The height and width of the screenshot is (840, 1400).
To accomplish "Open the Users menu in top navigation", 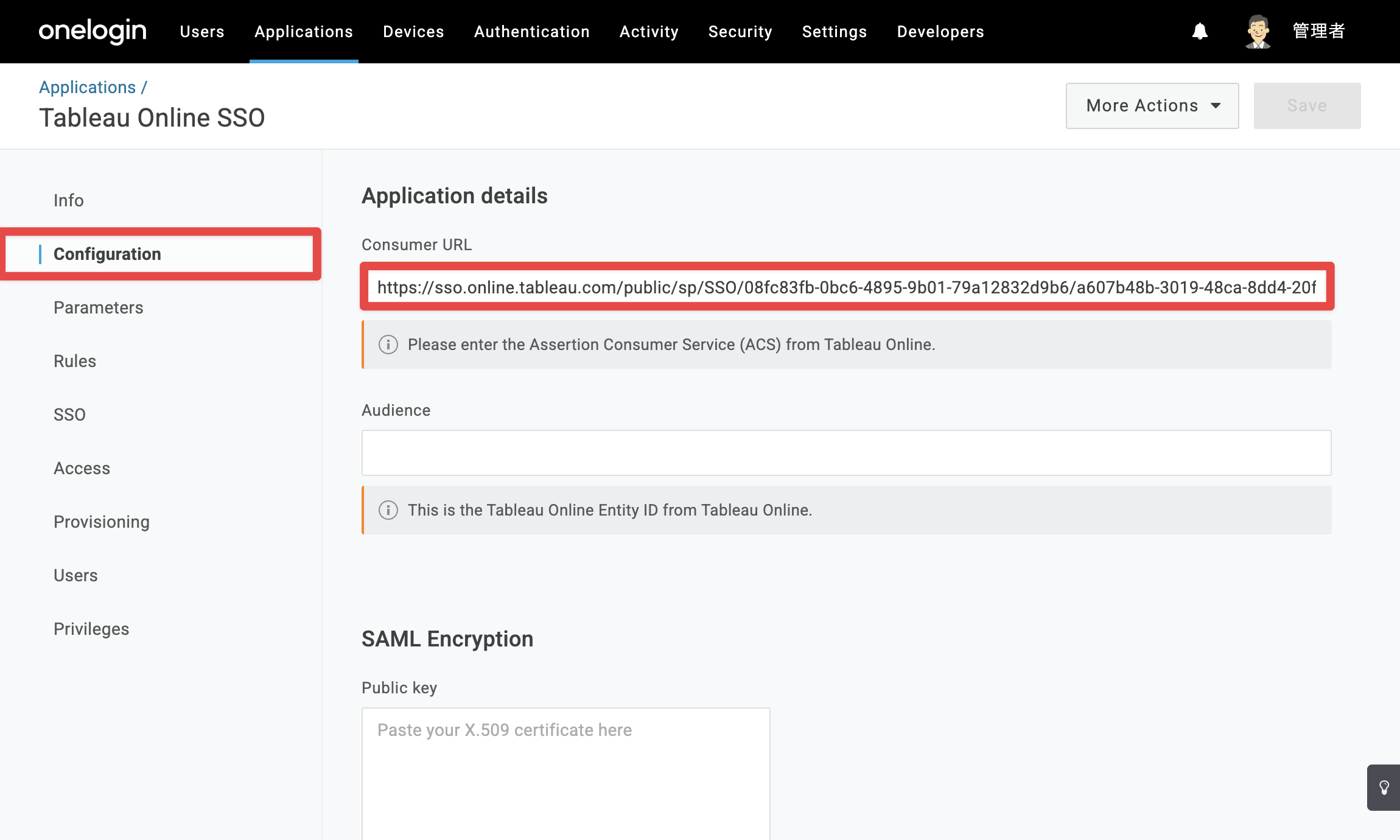I will pyautogui.click(x=202, y=32).
